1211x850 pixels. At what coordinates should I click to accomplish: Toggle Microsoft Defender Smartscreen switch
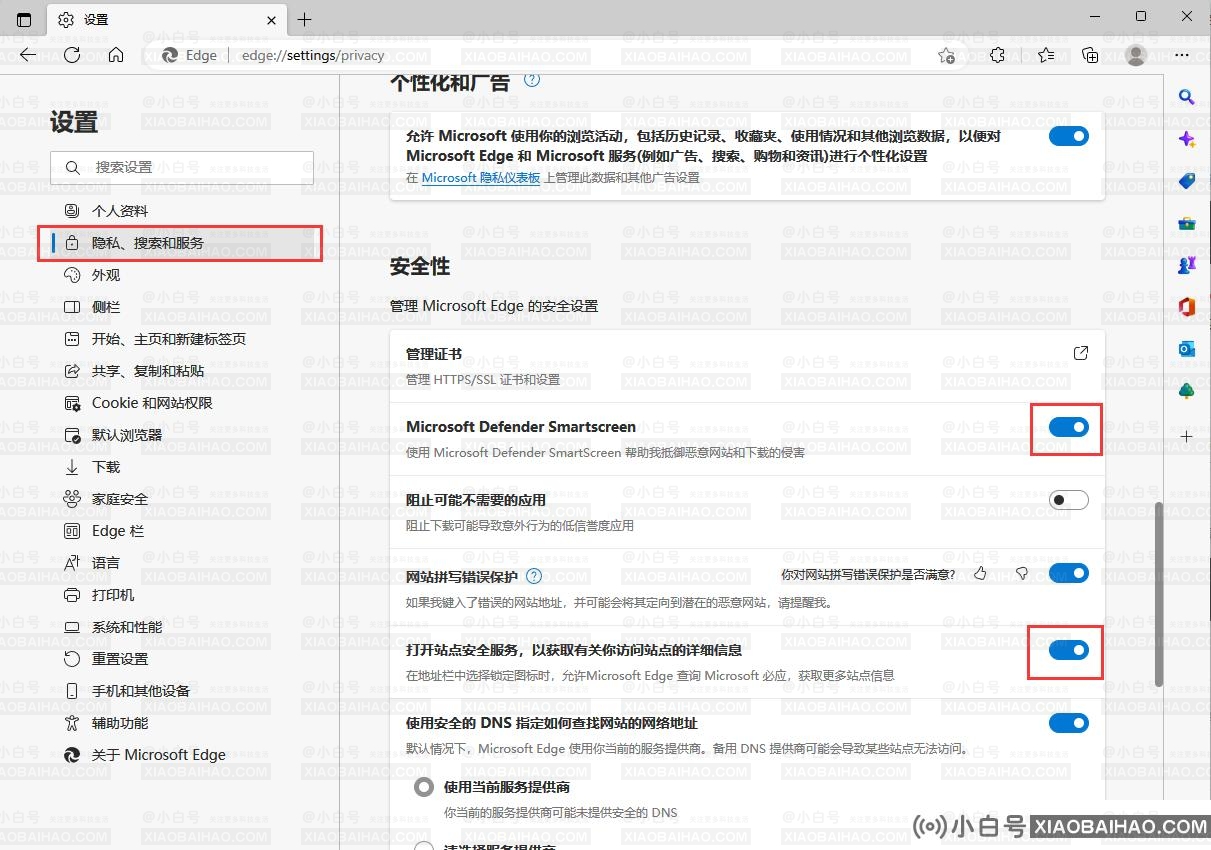pyautogui.click(x=1068, y=428)
